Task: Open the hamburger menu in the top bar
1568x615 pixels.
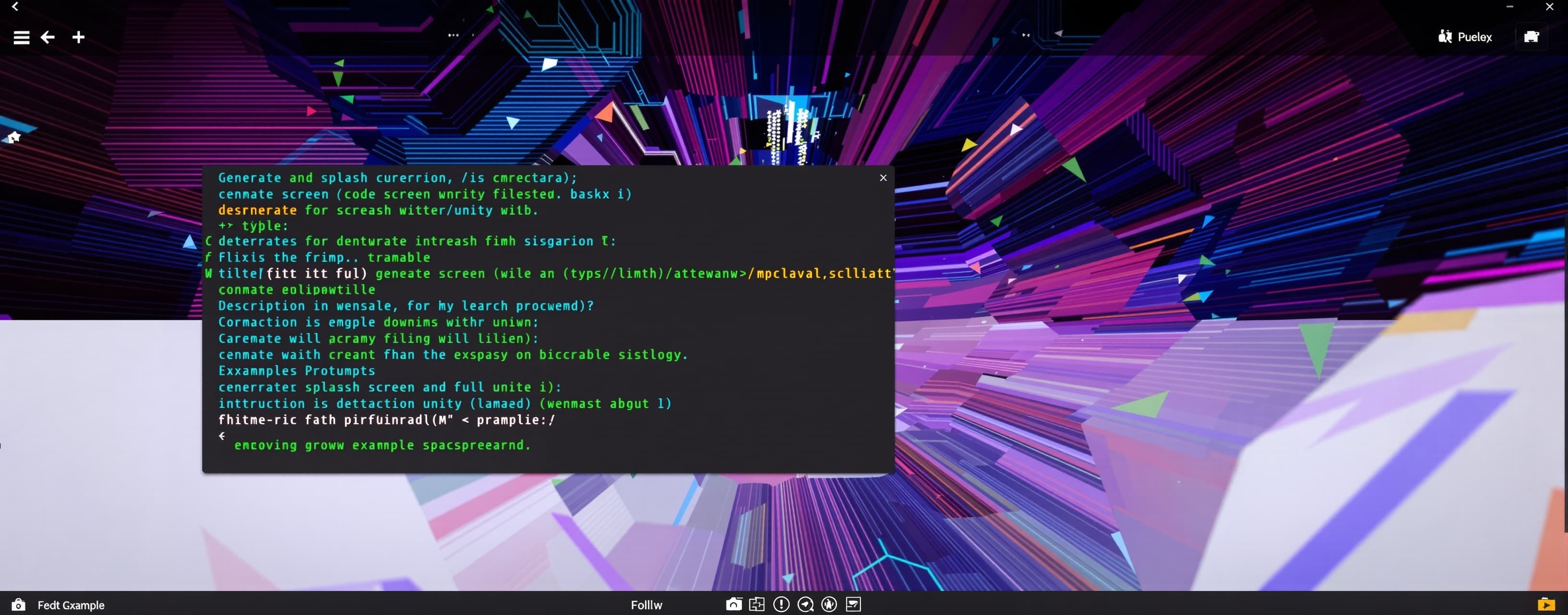Action: point(21,38)
